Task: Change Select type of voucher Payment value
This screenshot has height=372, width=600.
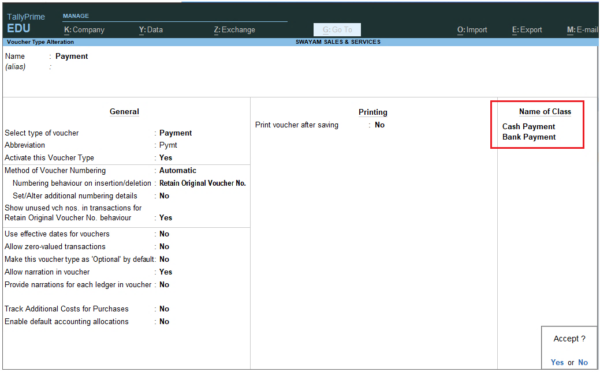Action: (x=175, y=133)
